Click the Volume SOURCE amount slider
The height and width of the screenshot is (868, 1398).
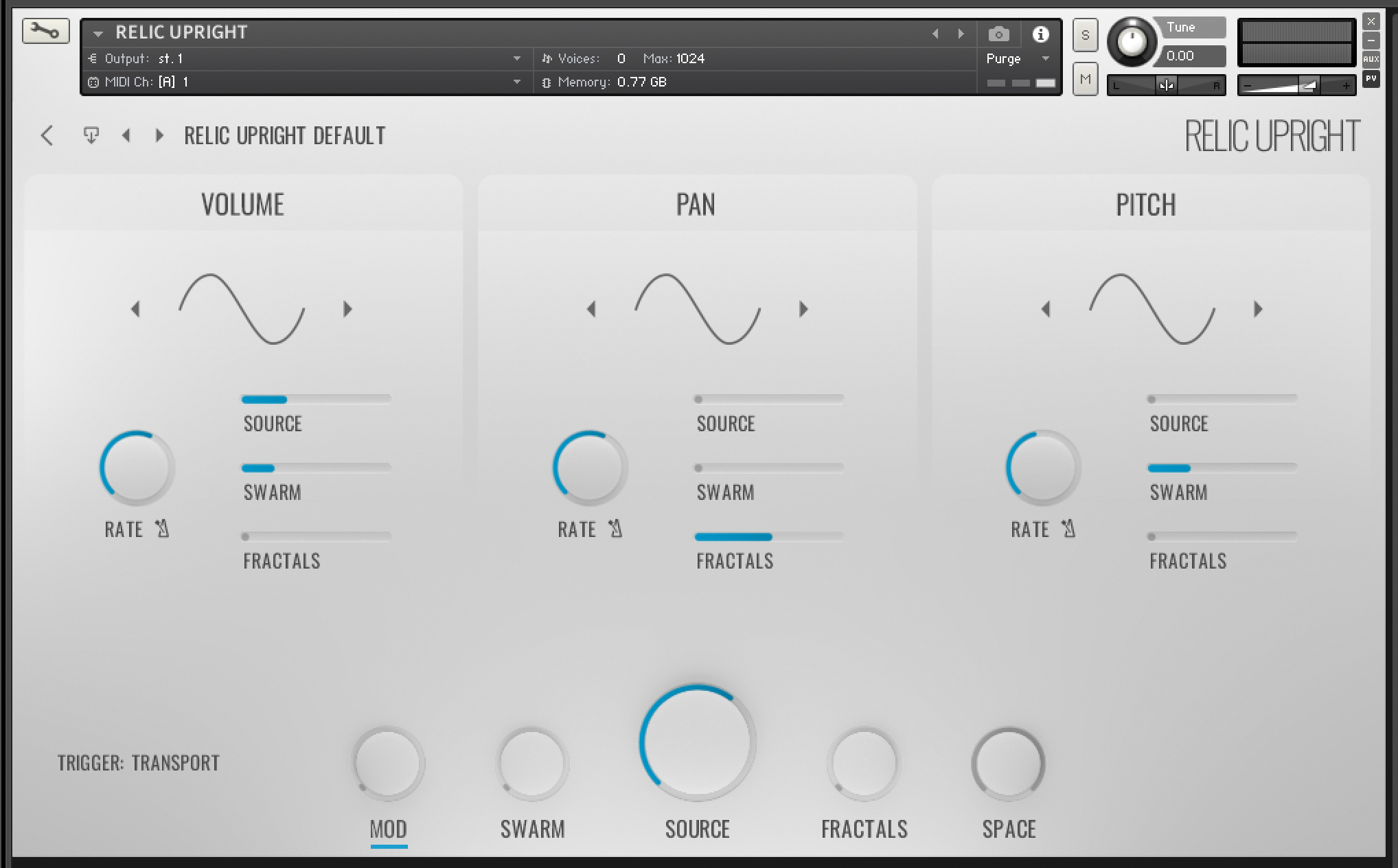pyautogui.click(x=316, y=399)
